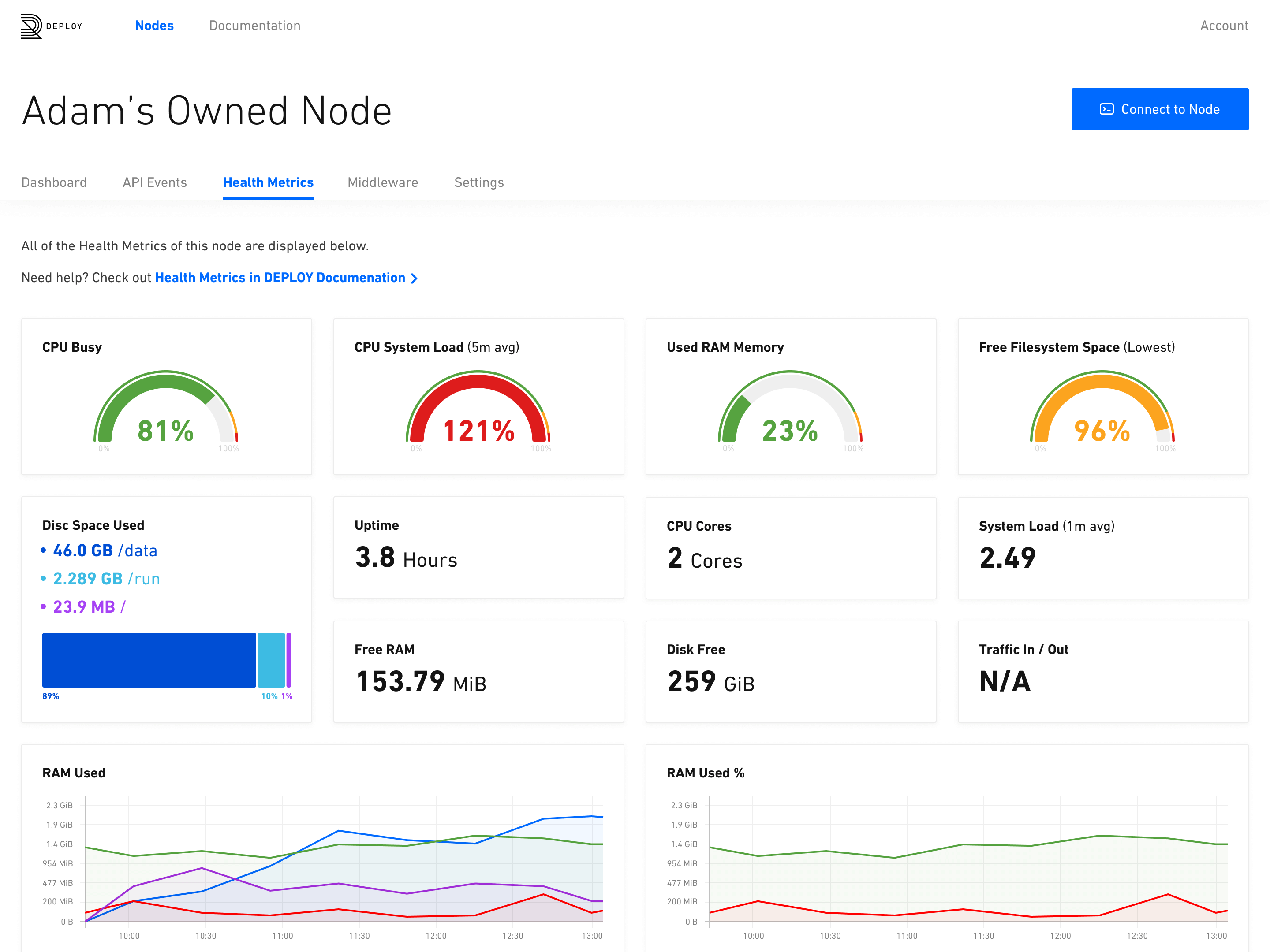Open the Documentation navigation item
Image resolution: width=1270 pixels, height=952 pixels.
pyautogui.click(x=254, y=25)
